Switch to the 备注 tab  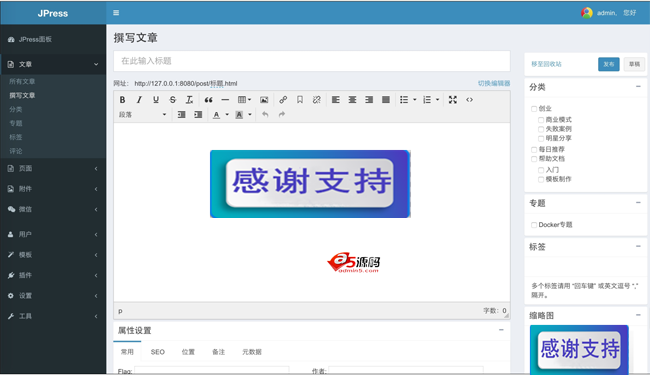[218, 352]
